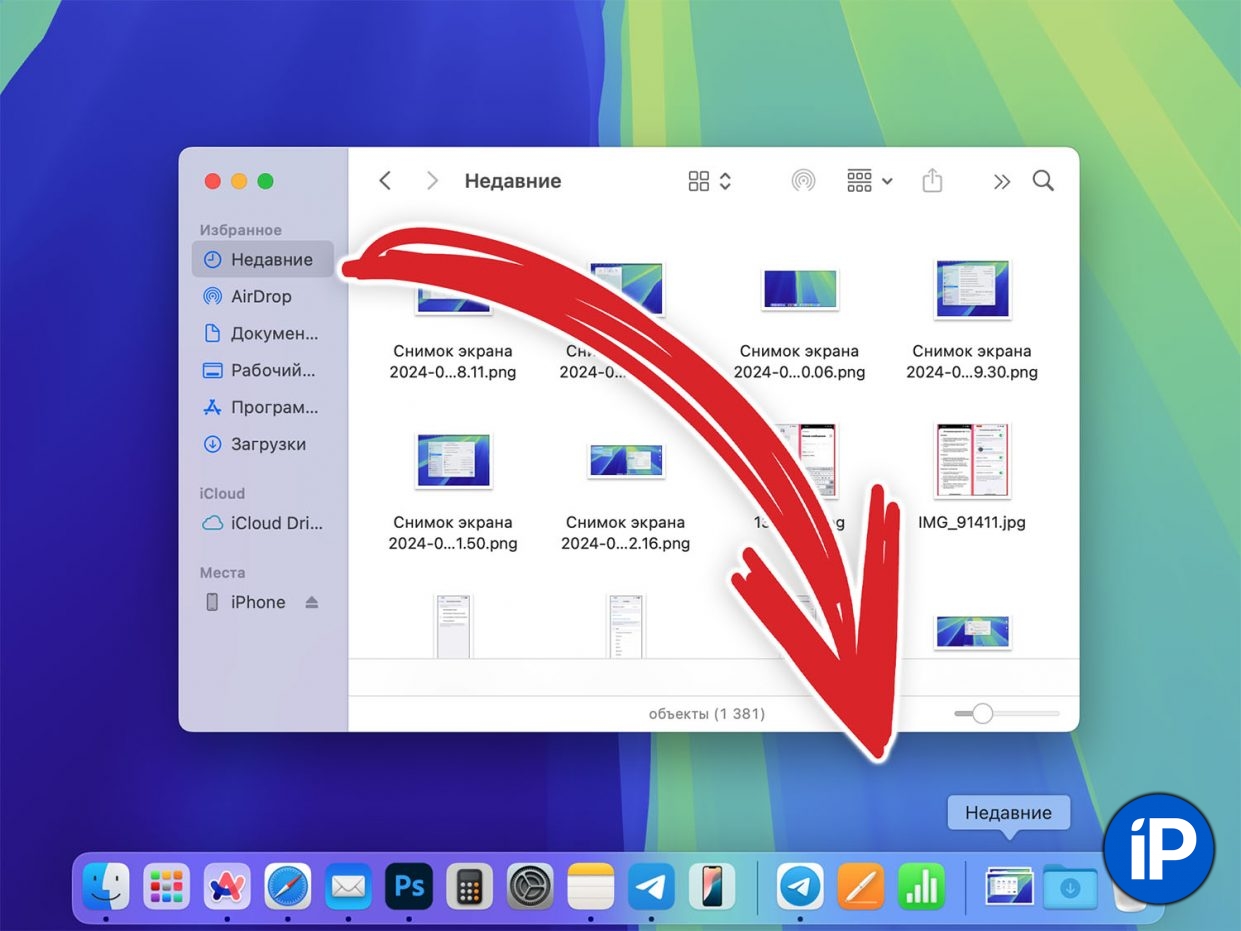Open the Недавние stack in the Dock
This screenshot has height=931, width=1241.
coord(1009,885)
